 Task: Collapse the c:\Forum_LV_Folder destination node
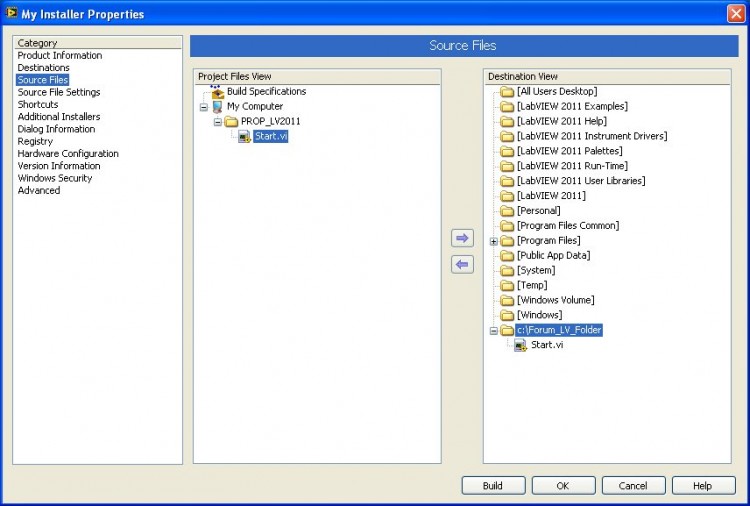[494, 331]
